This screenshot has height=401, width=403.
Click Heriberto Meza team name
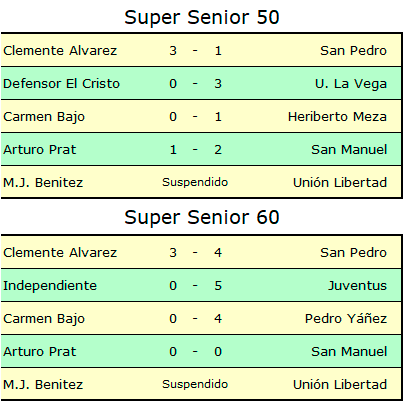click(x=337, y=117)
